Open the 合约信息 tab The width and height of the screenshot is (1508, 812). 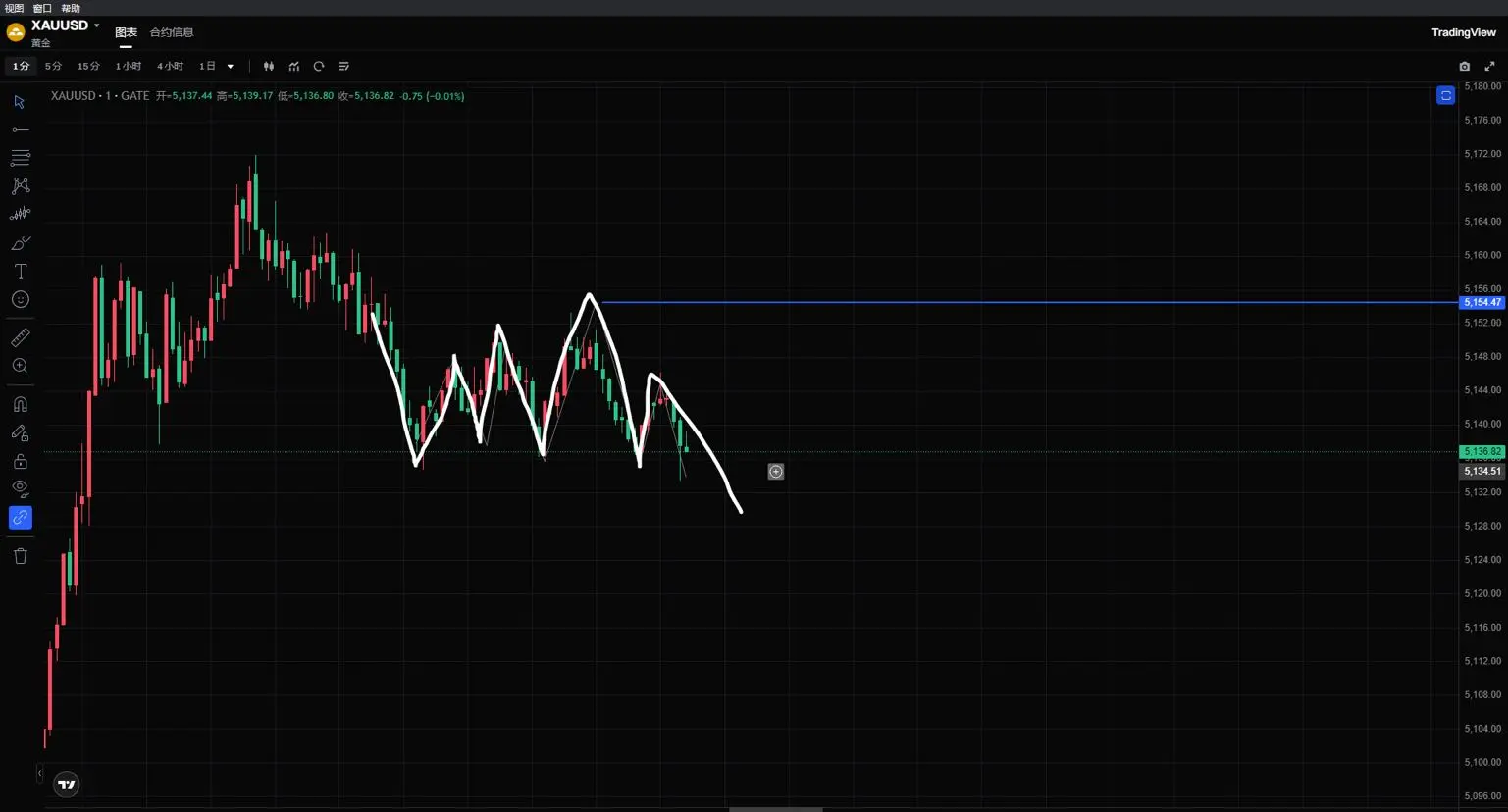point(172,32)
